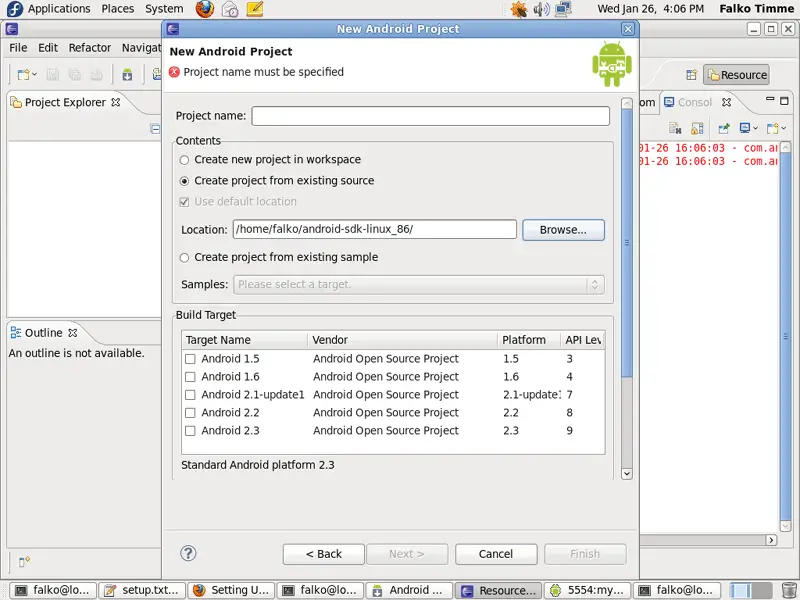Open the Refactor menu
Image resolution: width=800 pixels, height=600 pixels.
90,47
